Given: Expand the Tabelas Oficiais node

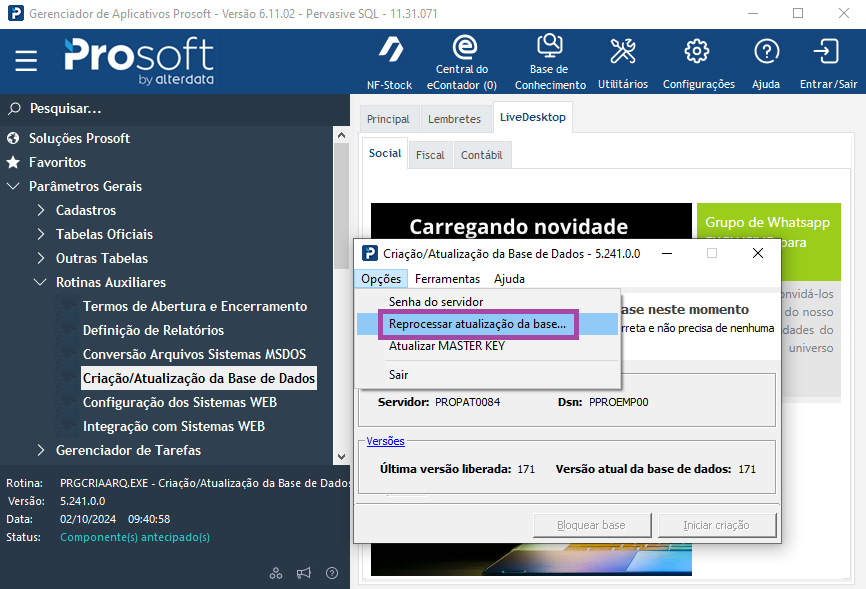Looking at the screenshot, I should [41, 234].
